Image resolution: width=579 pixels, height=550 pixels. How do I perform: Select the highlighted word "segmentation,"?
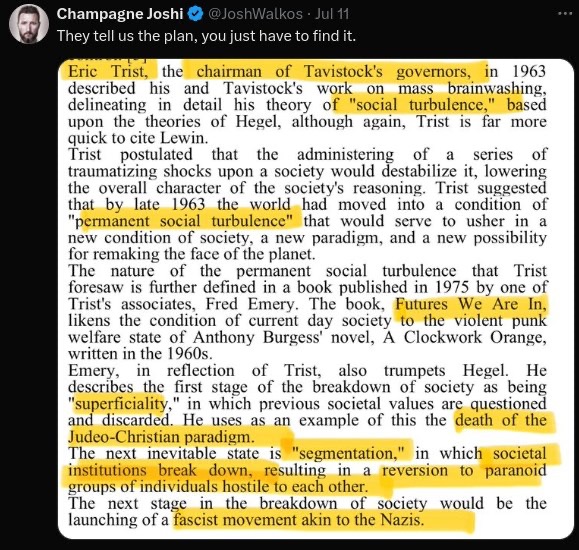[x=348, y=454]
